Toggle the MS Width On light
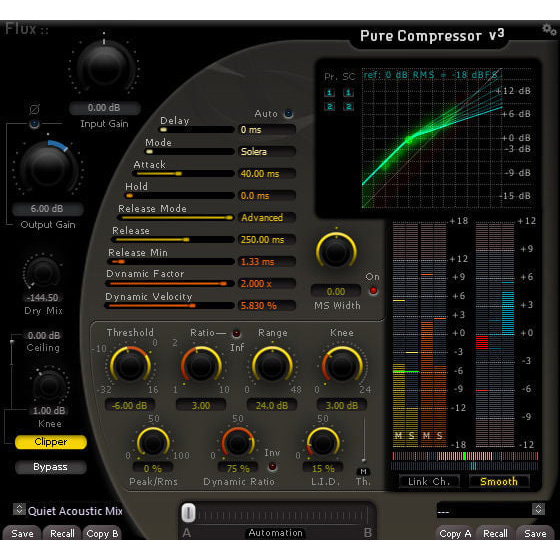560x560 pixels. (x=373, y=291)
